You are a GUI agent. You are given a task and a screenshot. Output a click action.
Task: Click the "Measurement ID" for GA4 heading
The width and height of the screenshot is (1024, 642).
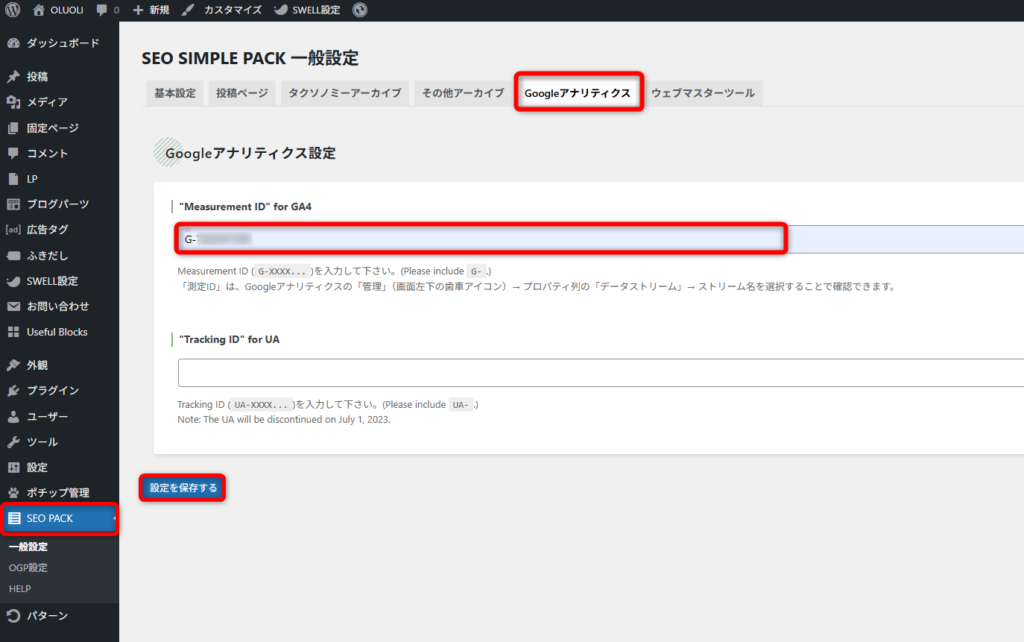click(245, 206)
